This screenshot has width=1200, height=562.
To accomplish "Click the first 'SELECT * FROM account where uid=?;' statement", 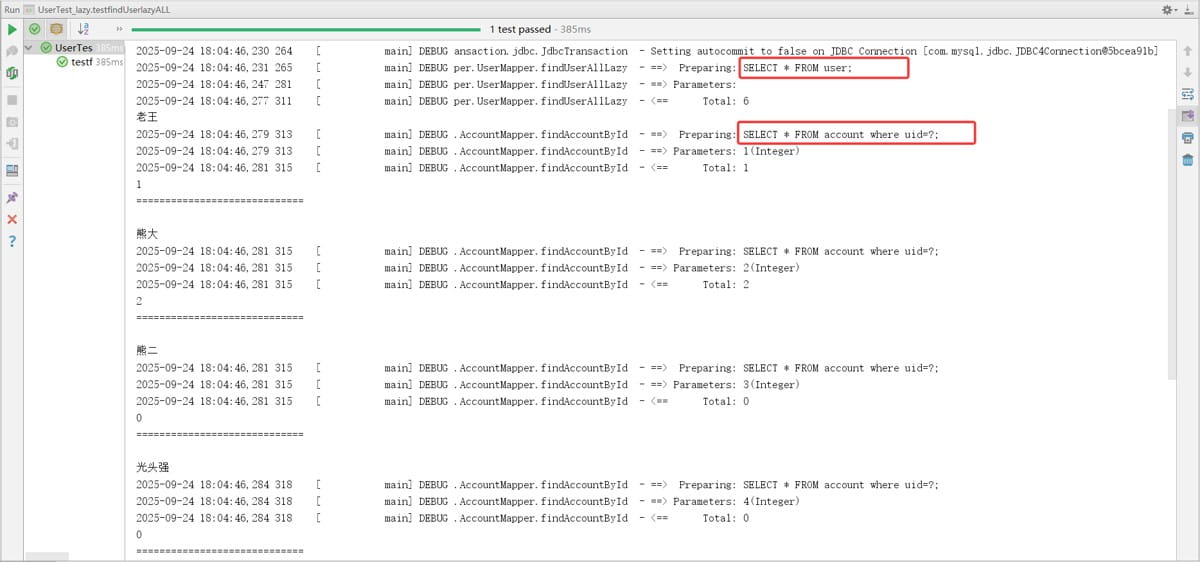I will 841,134.
